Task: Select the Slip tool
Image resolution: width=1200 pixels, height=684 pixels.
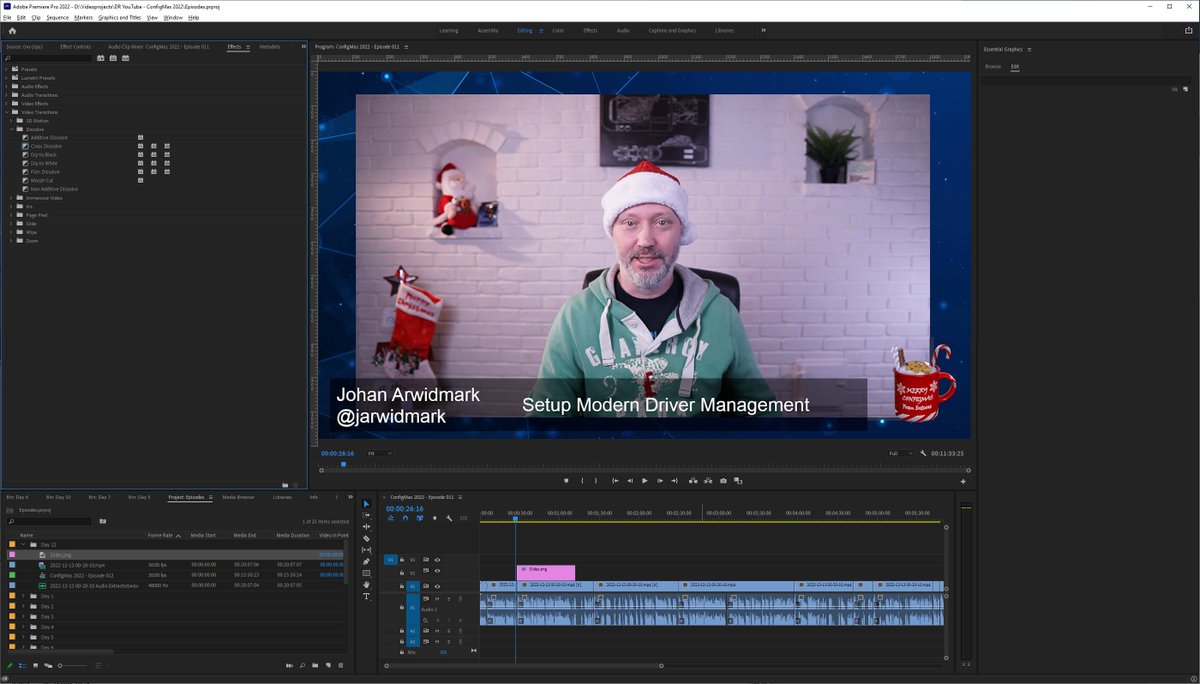Action: point(366,550)
